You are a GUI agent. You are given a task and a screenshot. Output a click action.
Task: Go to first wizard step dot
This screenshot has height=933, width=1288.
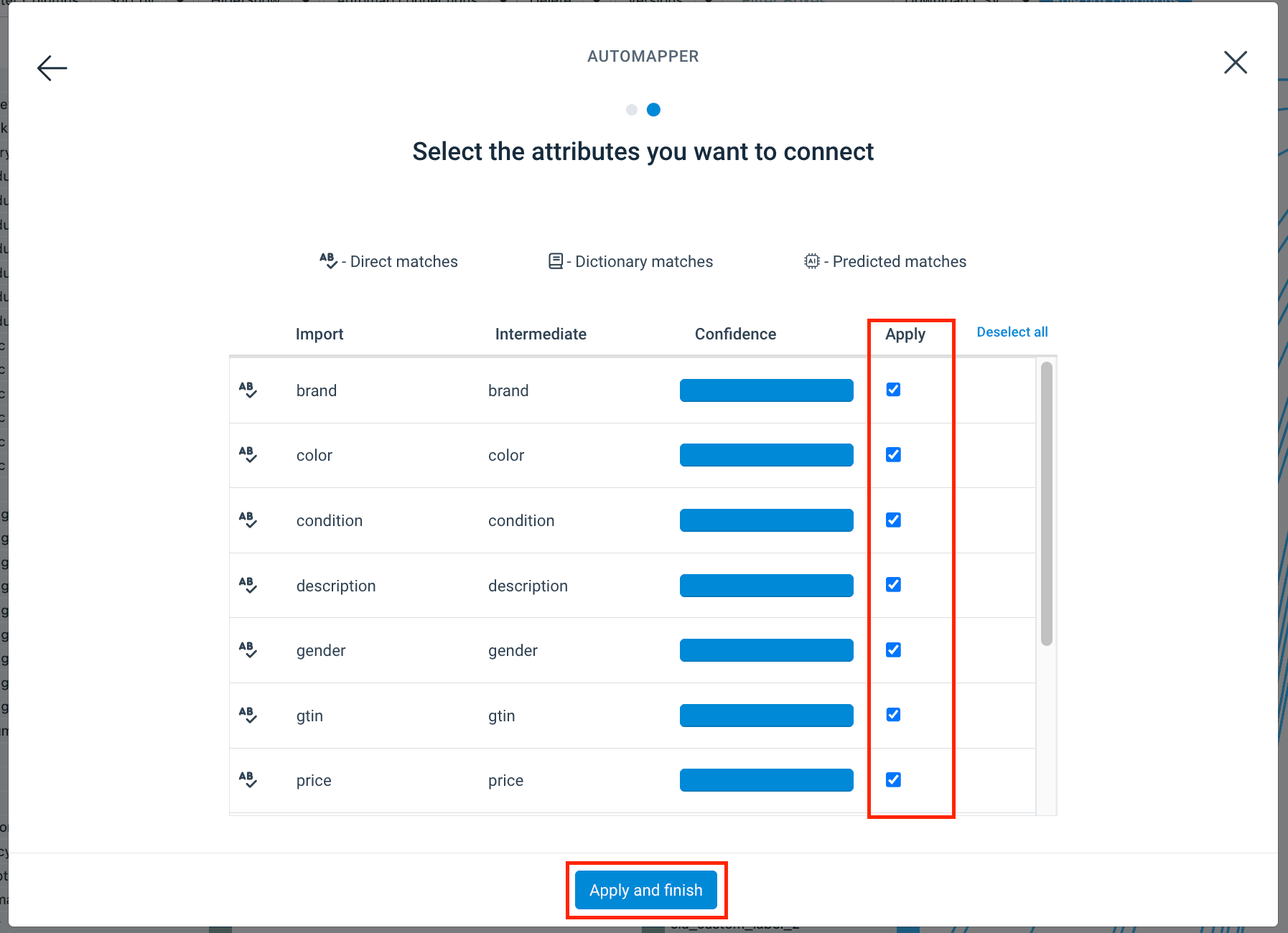pos(632,110)
